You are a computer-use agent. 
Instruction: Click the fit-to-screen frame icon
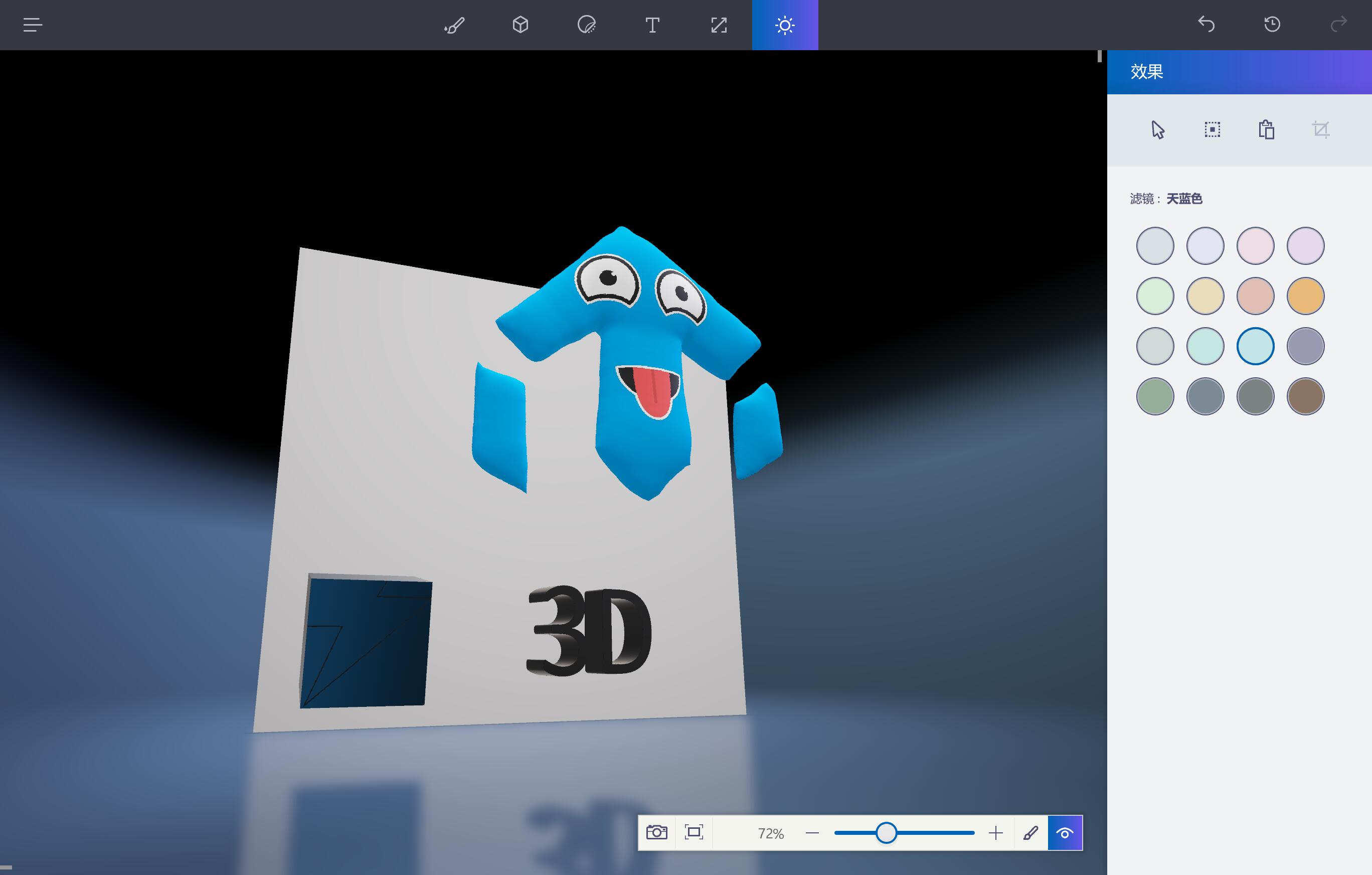click(x=694, y=832)
